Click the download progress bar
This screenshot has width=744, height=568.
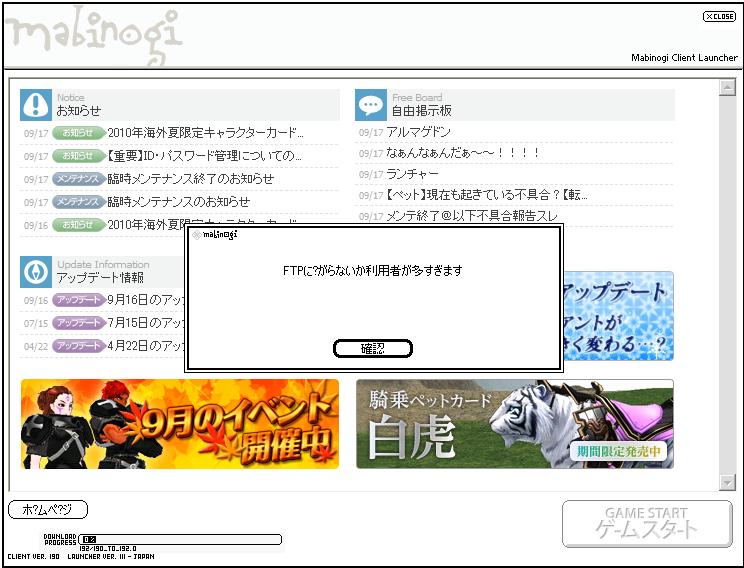pyautogui.click(x=180, y=540)
